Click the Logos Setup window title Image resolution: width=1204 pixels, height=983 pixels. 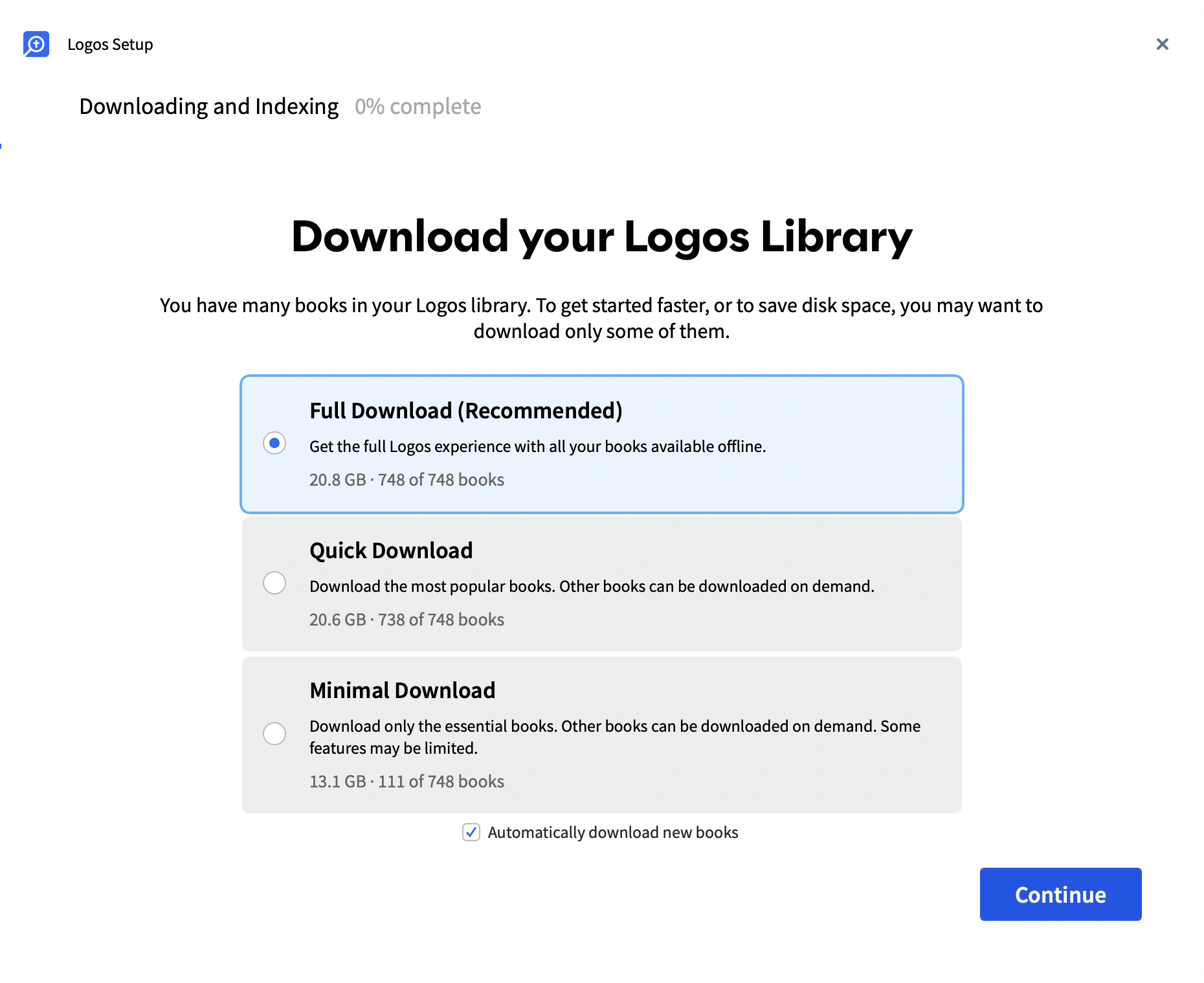pos(110,44)
